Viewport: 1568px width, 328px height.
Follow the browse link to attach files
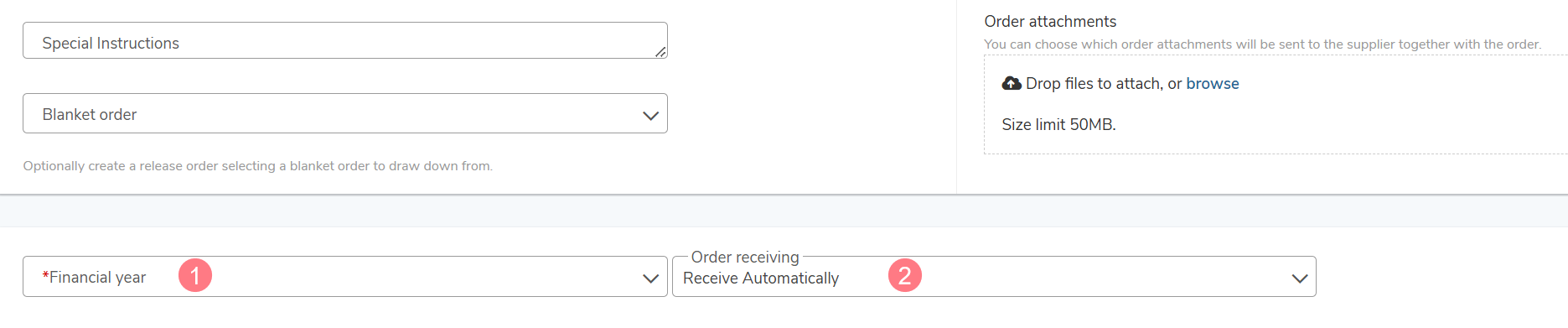click(1213, 83)
